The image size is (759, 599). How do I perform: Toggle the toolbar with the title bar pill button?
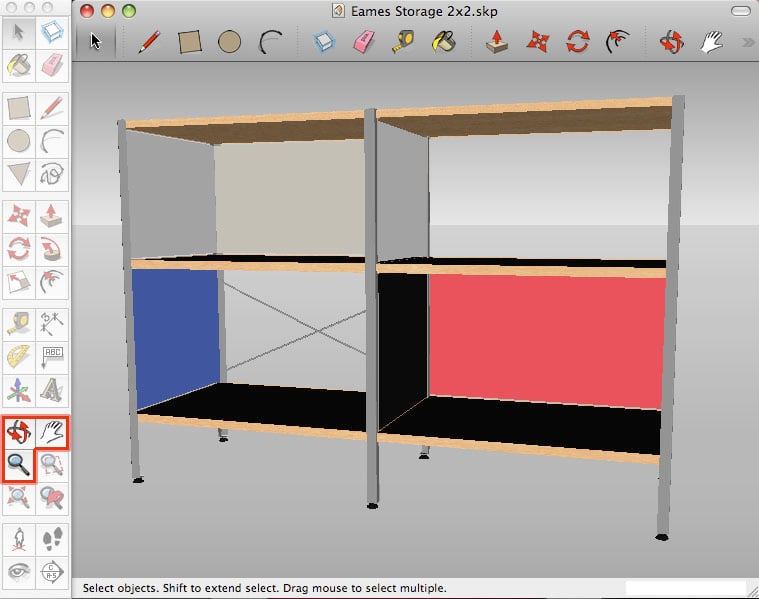click(x=740, y=11)
